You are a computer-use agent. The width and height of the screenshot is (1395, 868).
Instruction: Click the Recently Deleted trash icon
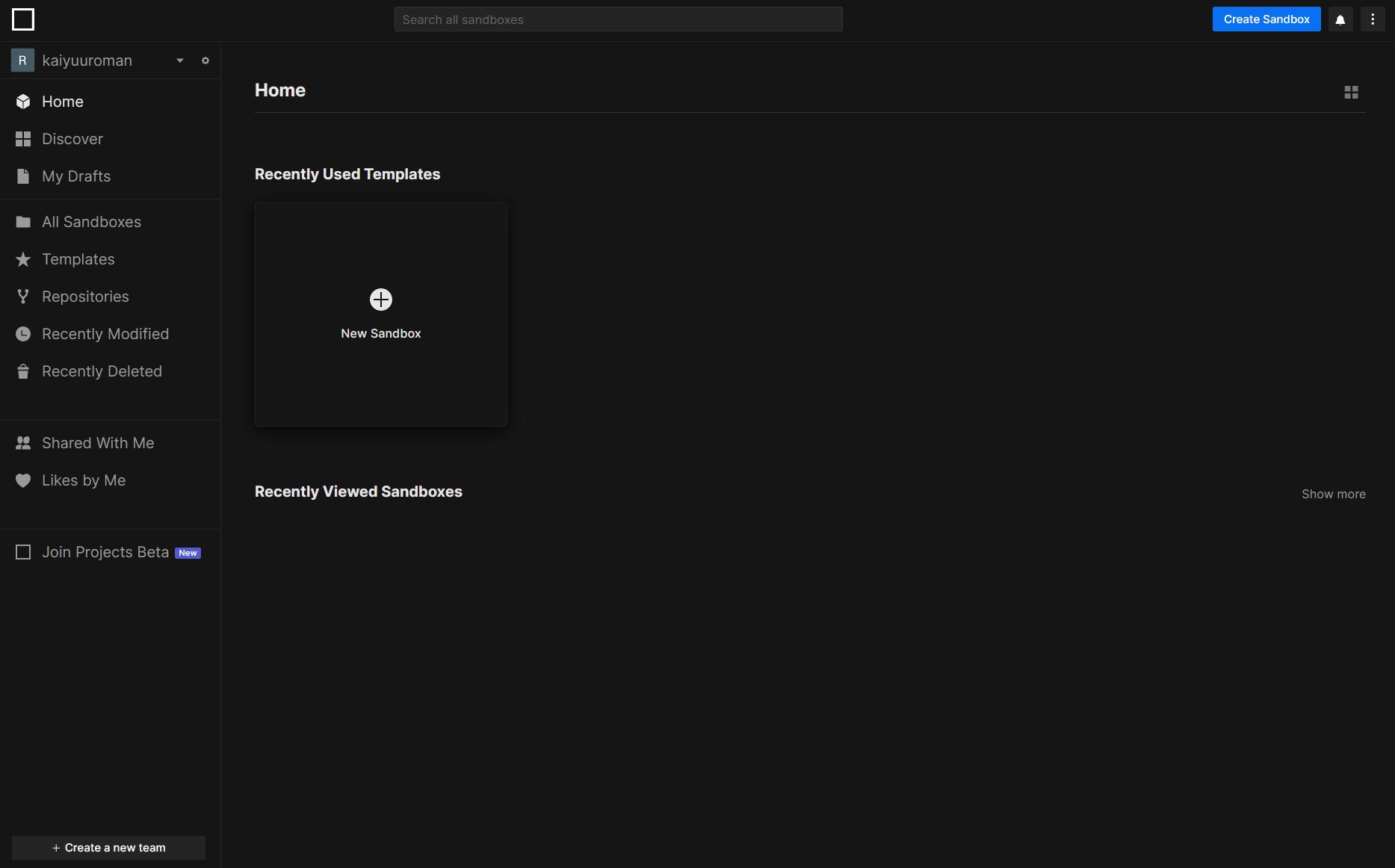point(23,371)
